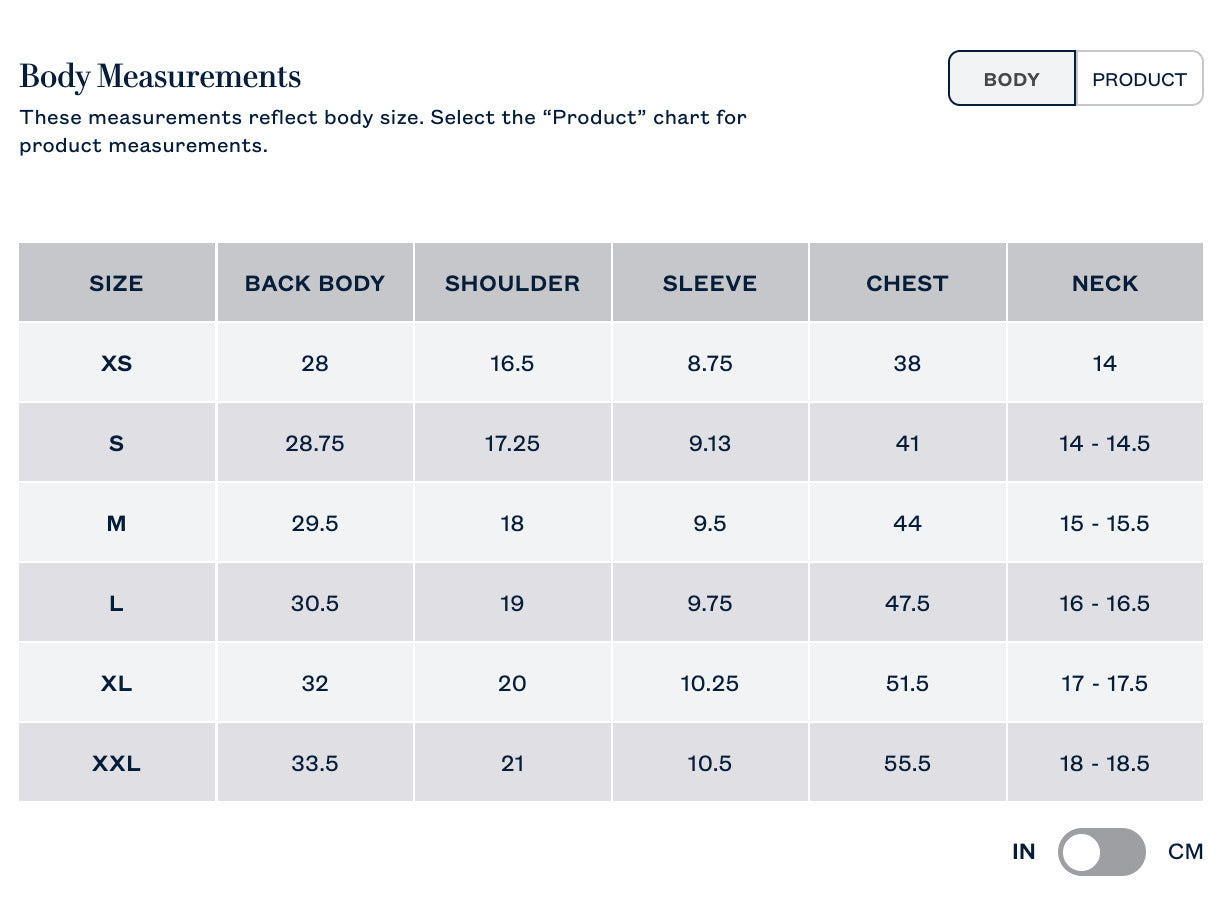The width and height of the screenshot is (1224, 900).
Task: Click the BACK BODY column header
Action: point(314,283)
